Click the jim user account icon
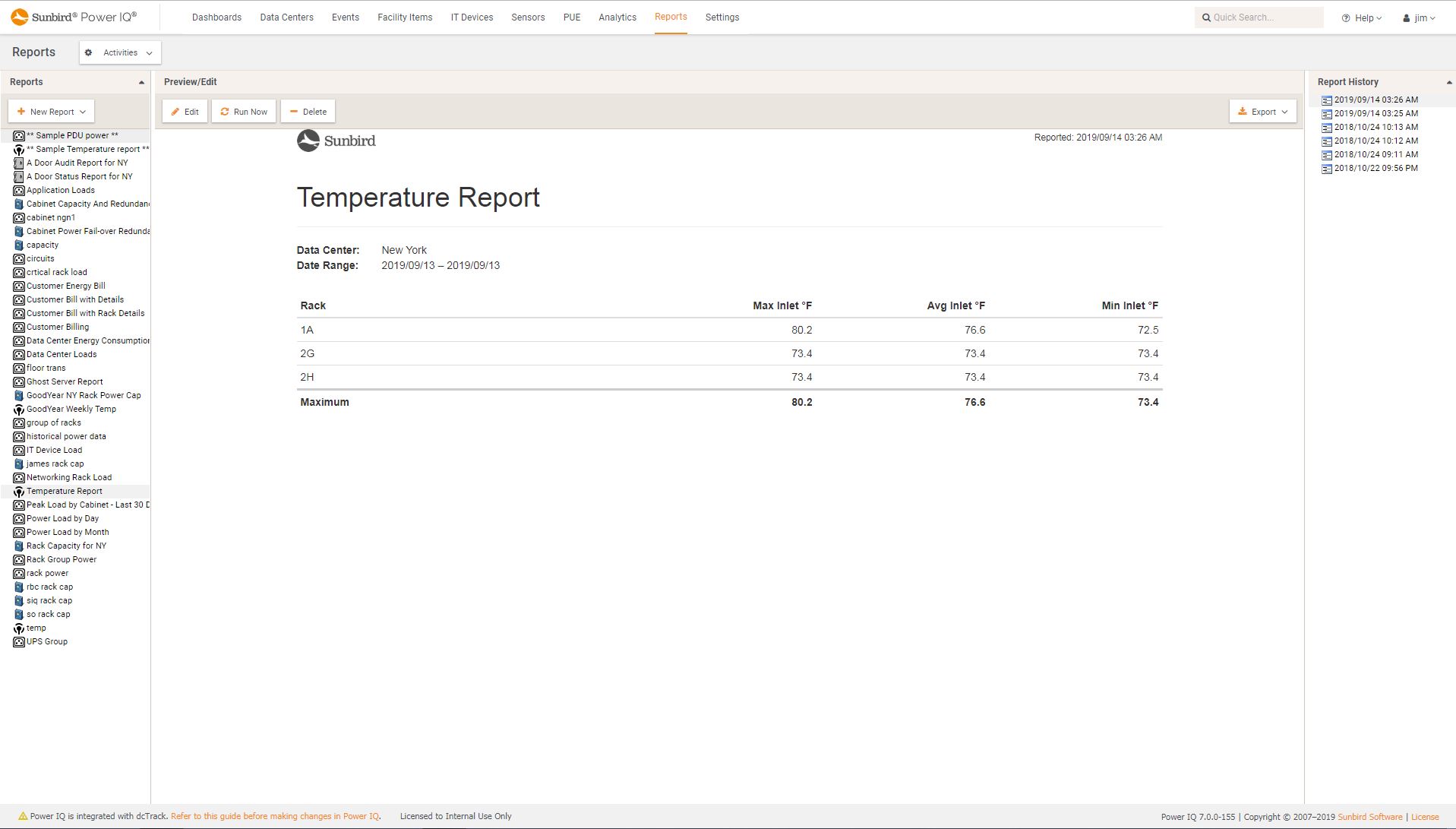Screen dimensions: 1456x829 [1405, 17]
